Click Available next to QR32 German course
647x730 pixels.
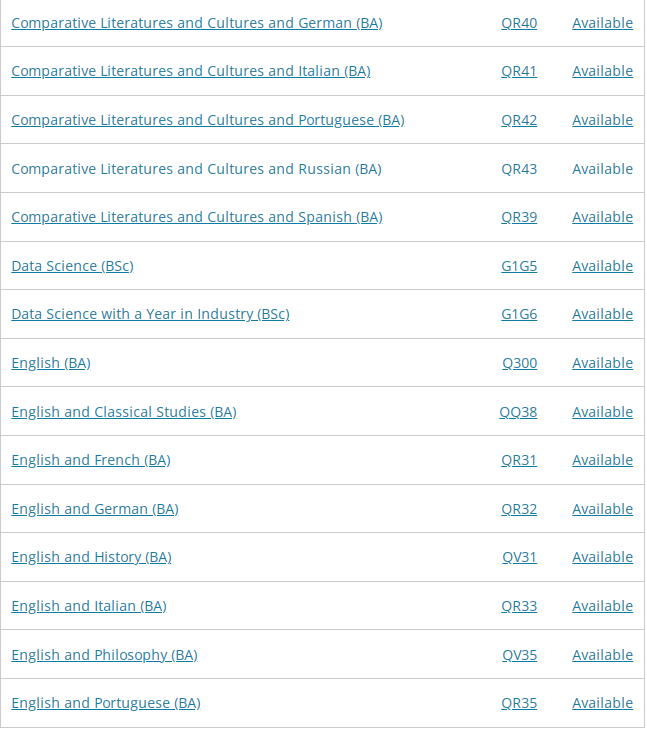pos(602,509)
